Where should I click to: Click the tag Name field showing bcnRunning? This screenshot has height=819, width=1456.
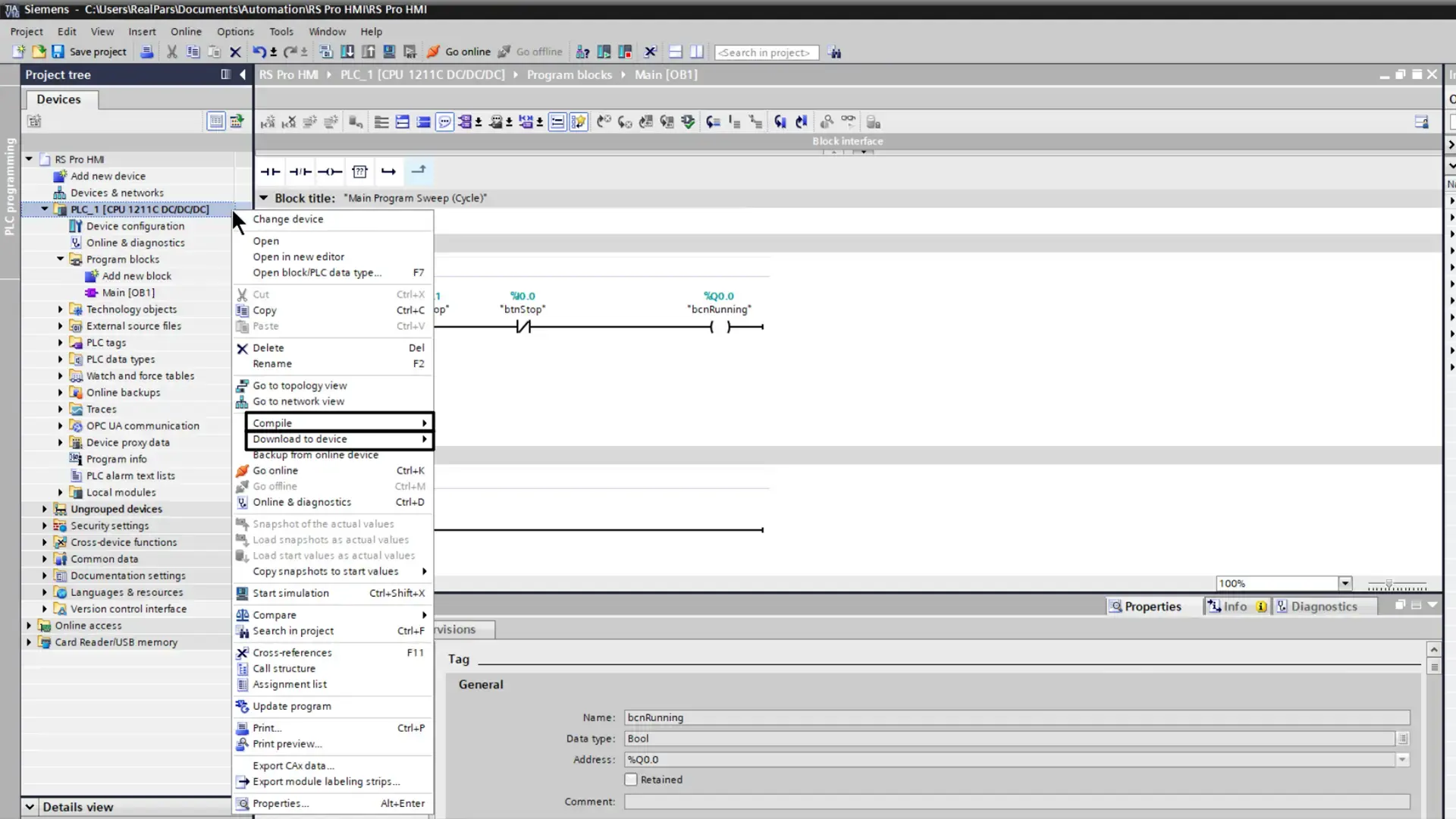[1017, 717]
